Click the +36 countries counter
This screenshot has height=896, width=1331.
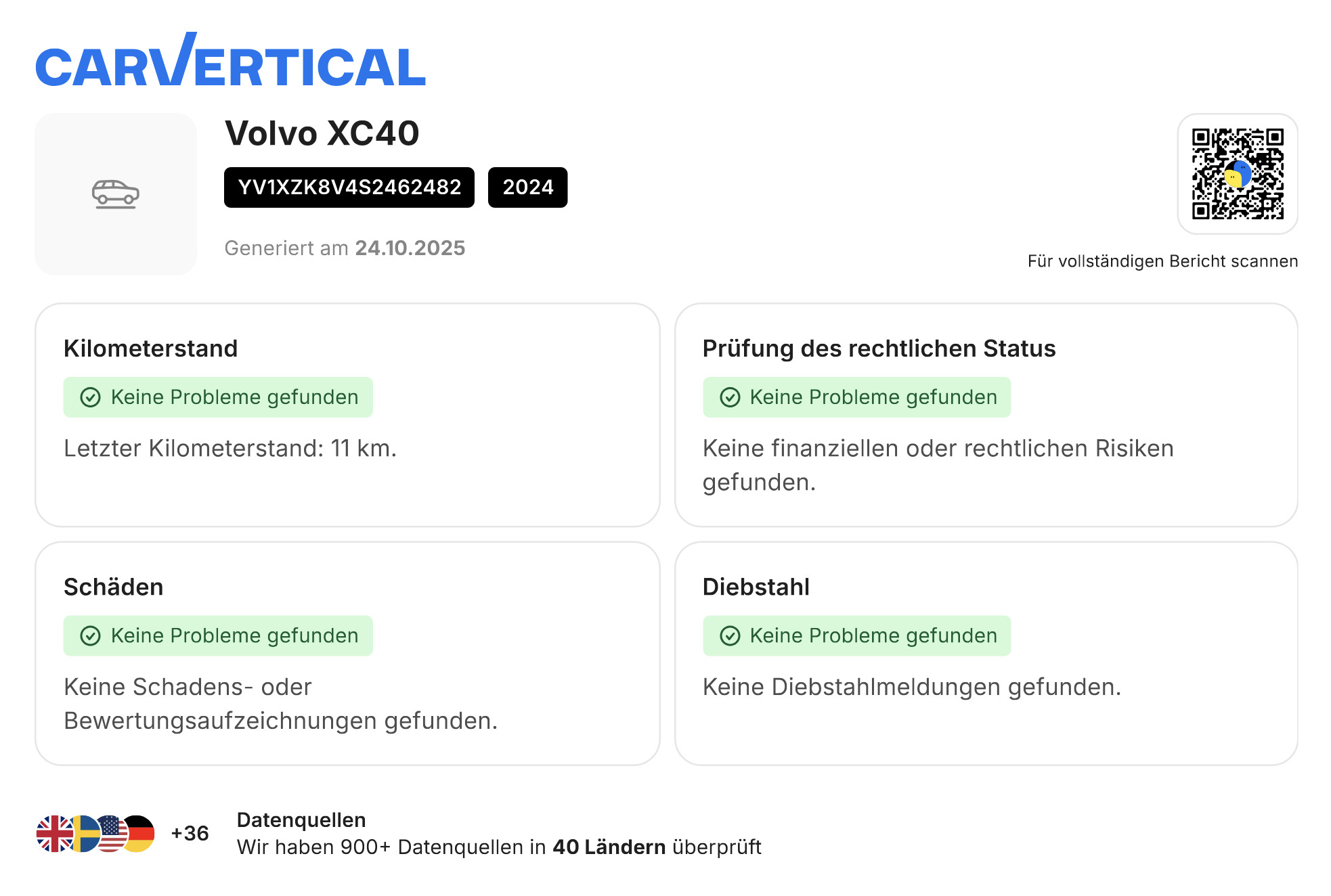(x=190, y=834)
